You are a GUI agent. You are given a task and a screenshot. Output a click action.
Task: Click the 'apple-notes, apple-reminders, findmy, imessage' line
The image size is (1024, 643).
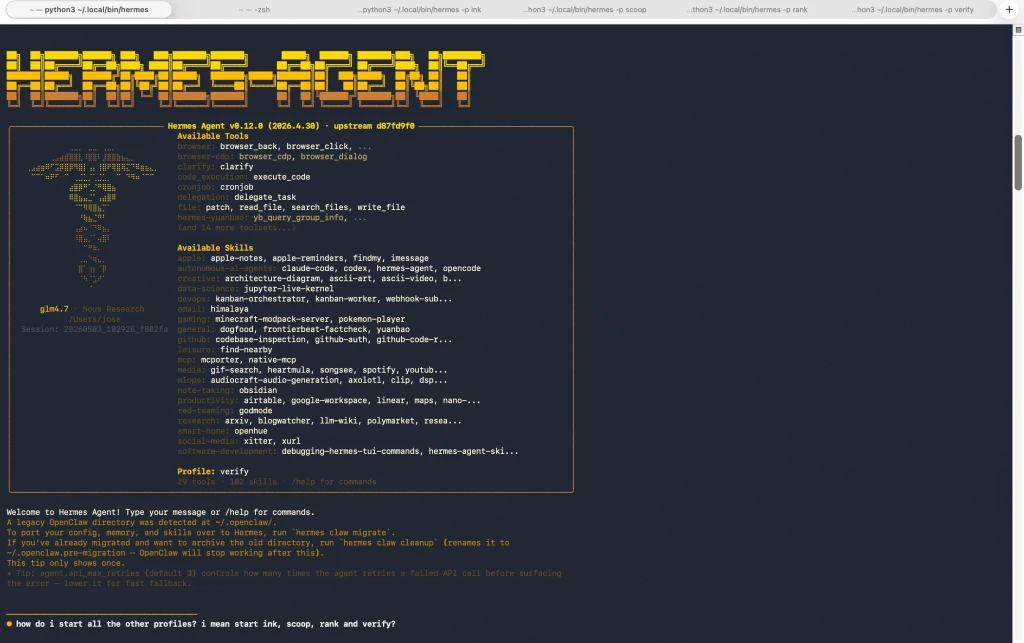[303, 259]
